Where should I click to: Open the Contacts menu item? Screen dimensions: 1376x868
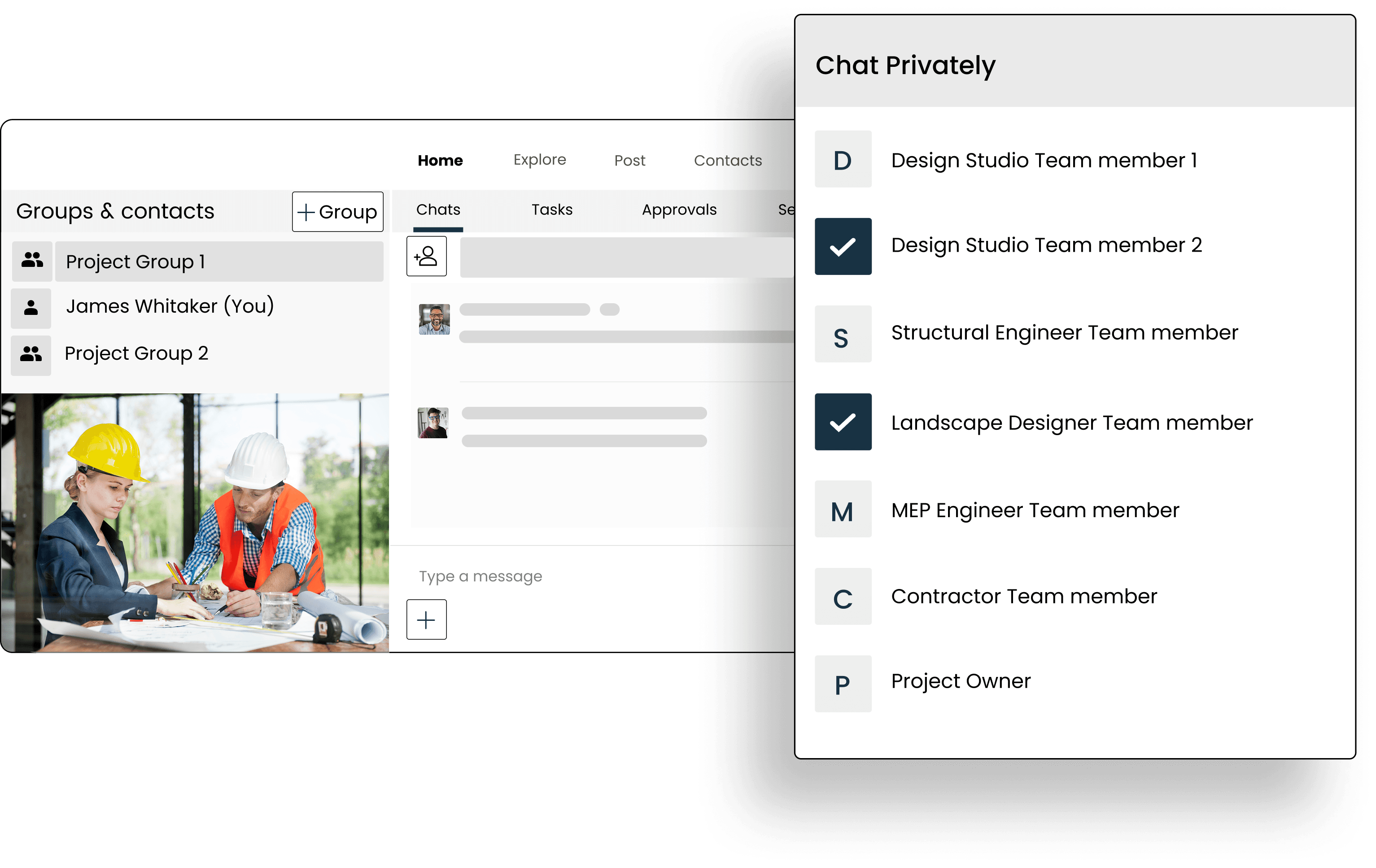(728, 161)
